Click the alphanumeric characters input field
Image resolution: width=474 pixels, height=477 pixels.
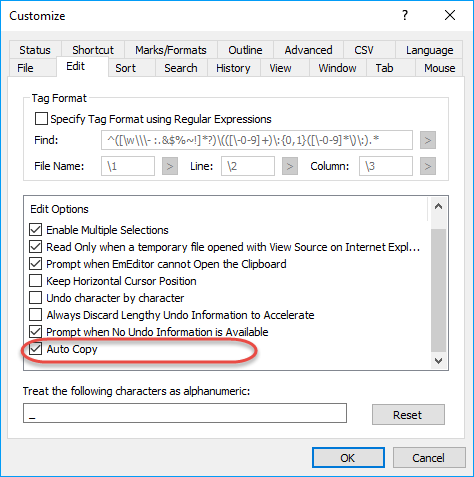tap(185, 413)
